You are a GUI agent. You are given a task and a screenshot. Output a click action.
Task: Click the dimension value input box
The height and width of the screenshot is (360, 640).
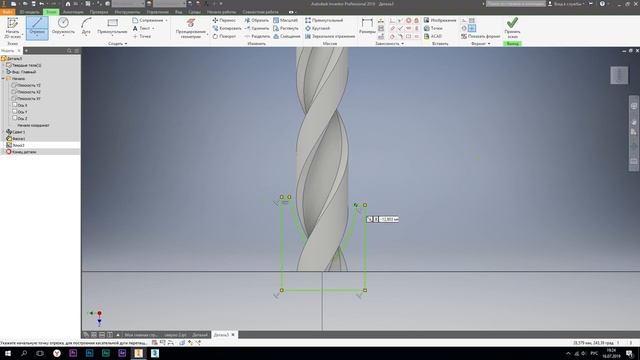click(x=389, y=219)
